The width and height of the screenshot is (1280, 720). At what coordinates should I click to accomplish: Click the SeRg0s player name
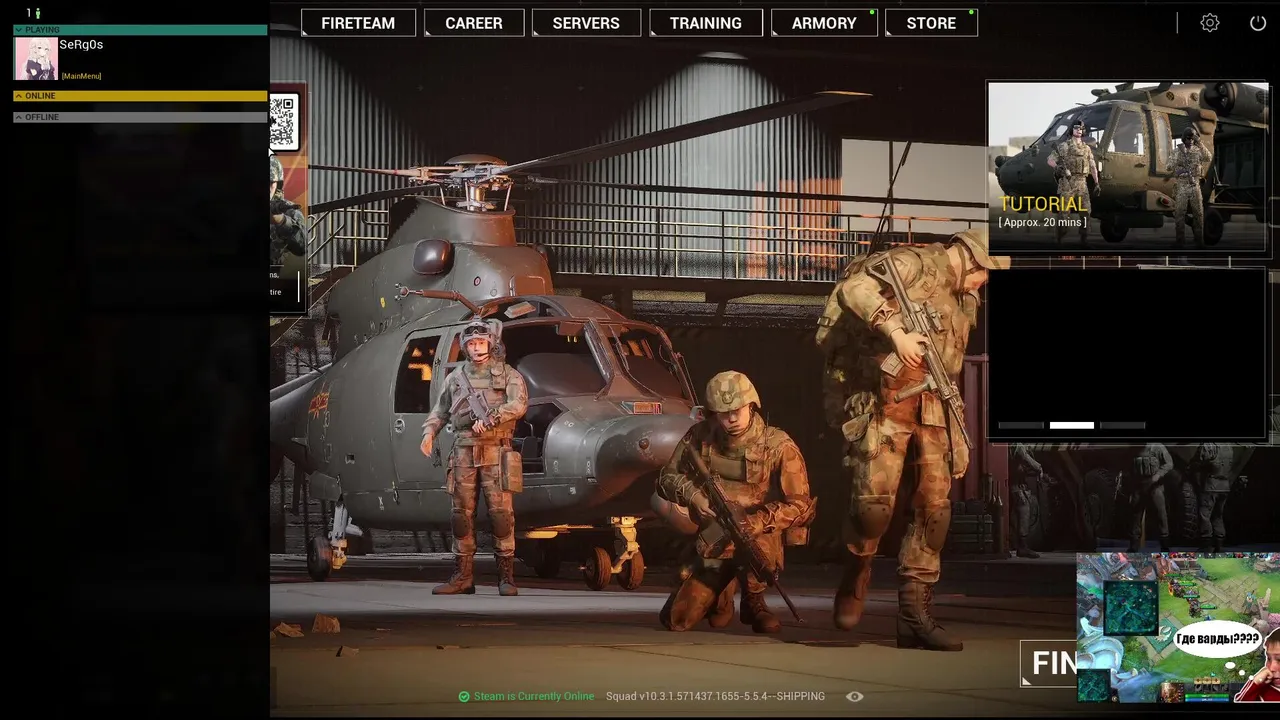(81, 45)
